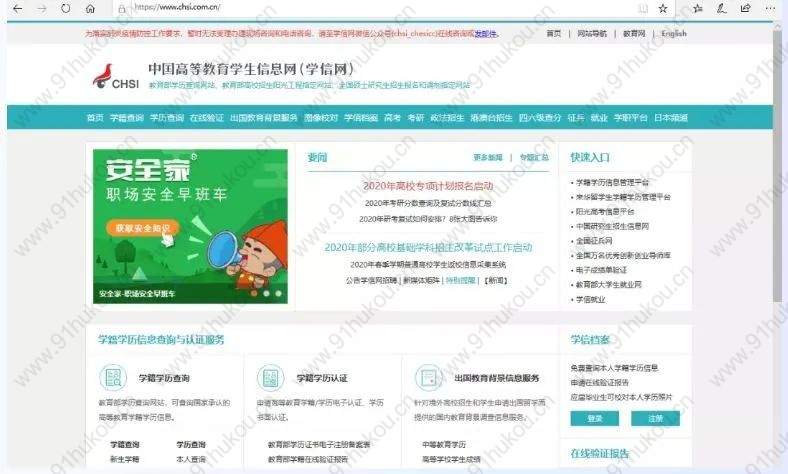
Task: Open 2020年考研分数查询及复试分数线汇总 news
Action: tap(428, 203)
